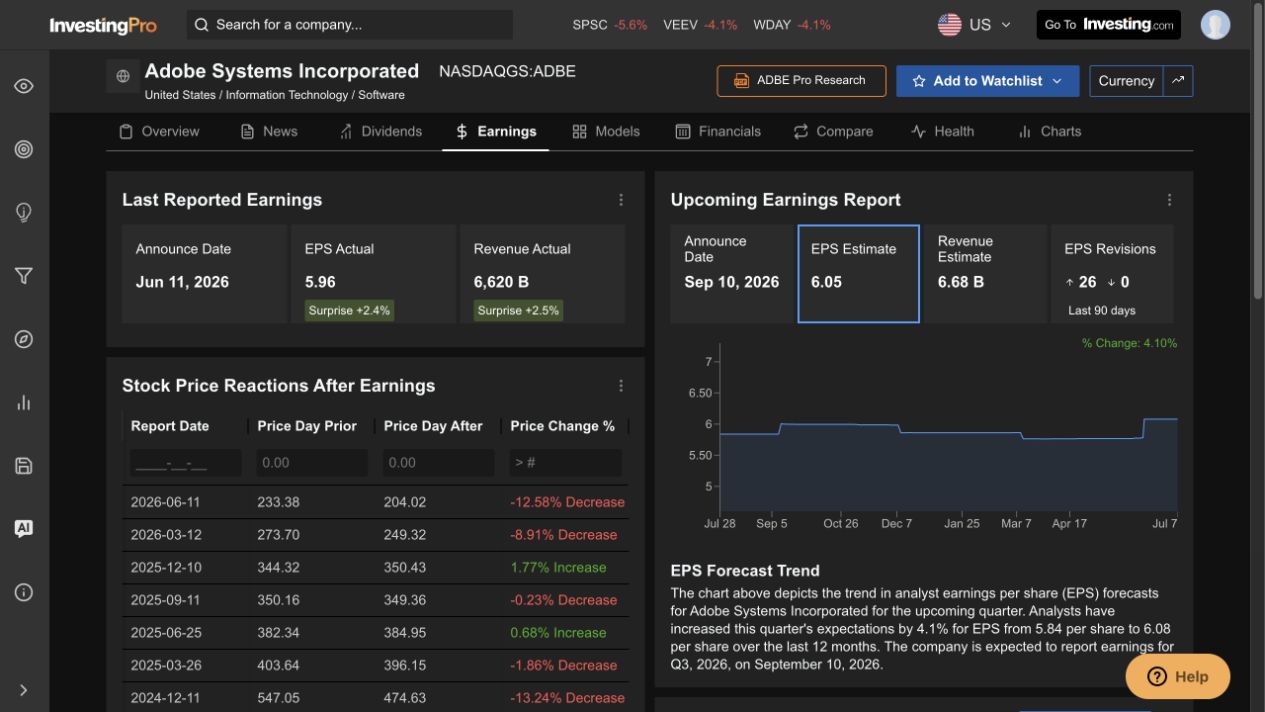The height and width of the screenshot is (712, 1265).
Task: Select the Earnings tab
Action: click(x=495, y=131)
